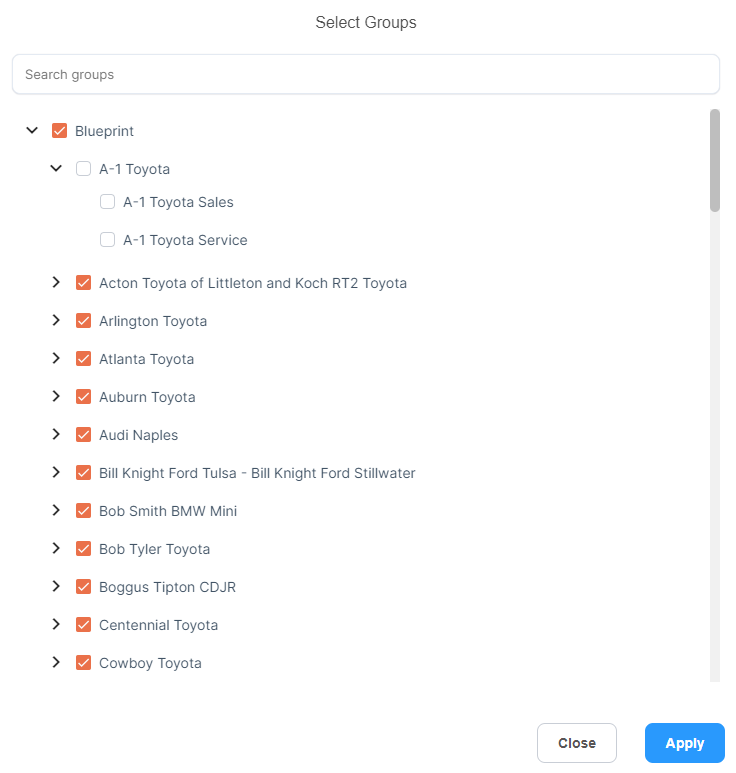Screen dimensions: 736x773
Task: Tick the A-1 Toyota Service checkbox
Action: [107, 240]
